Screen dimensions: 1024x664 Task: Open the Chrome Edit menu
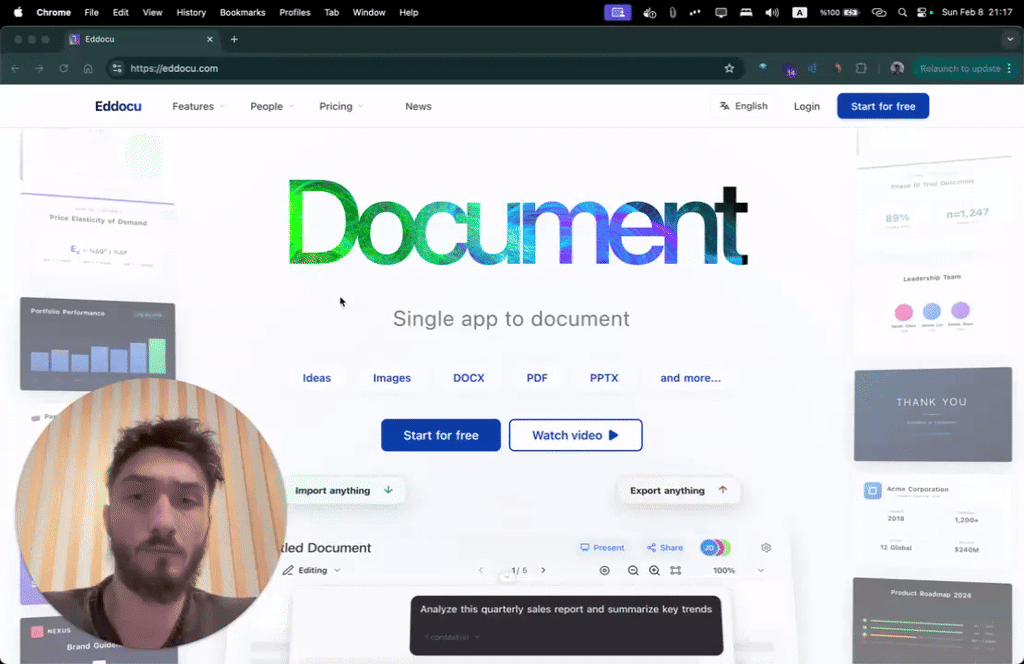tap(121, 12)
